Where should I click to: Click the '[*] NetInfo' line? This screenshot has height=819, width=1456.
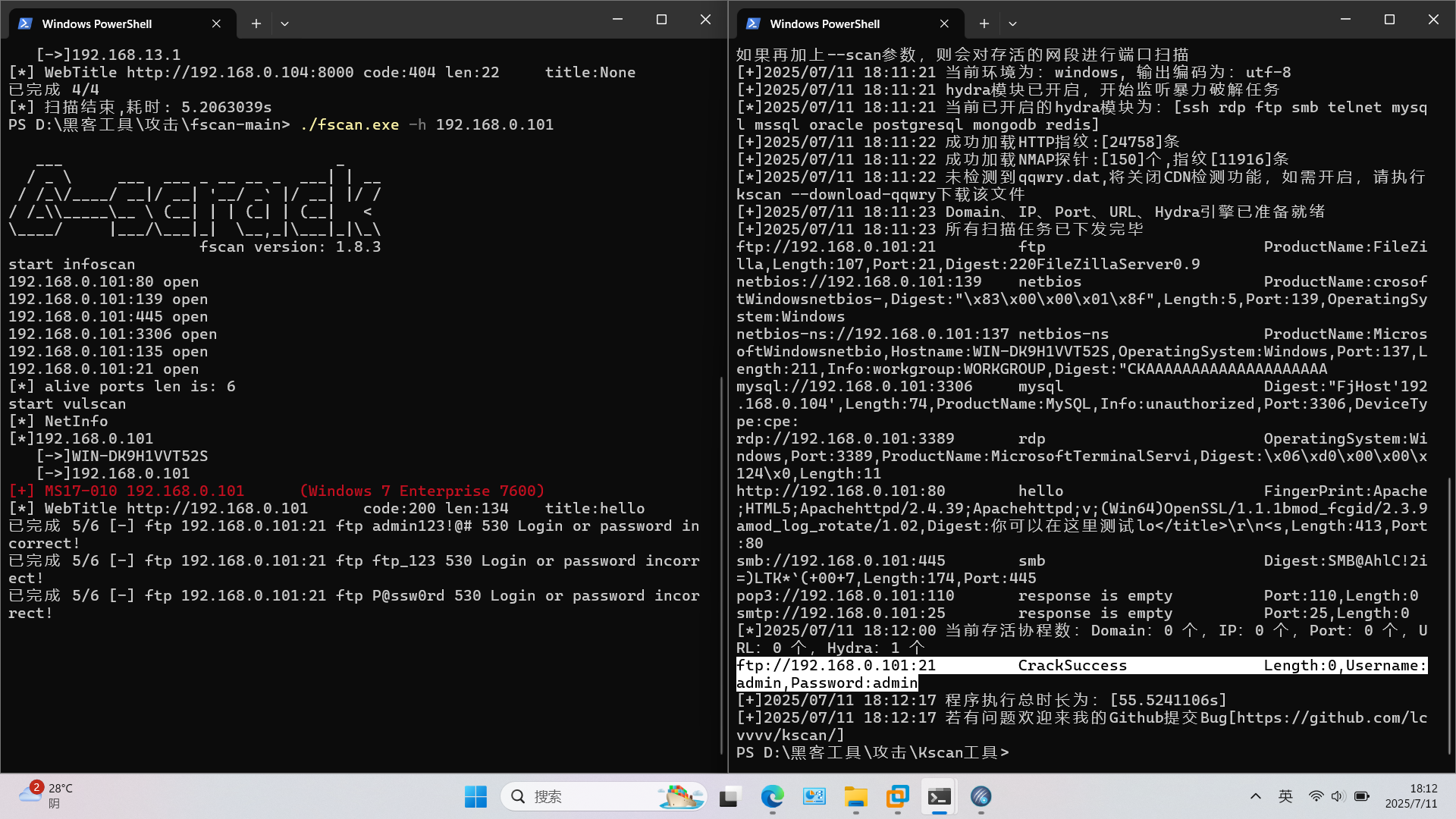coord(58,421)
